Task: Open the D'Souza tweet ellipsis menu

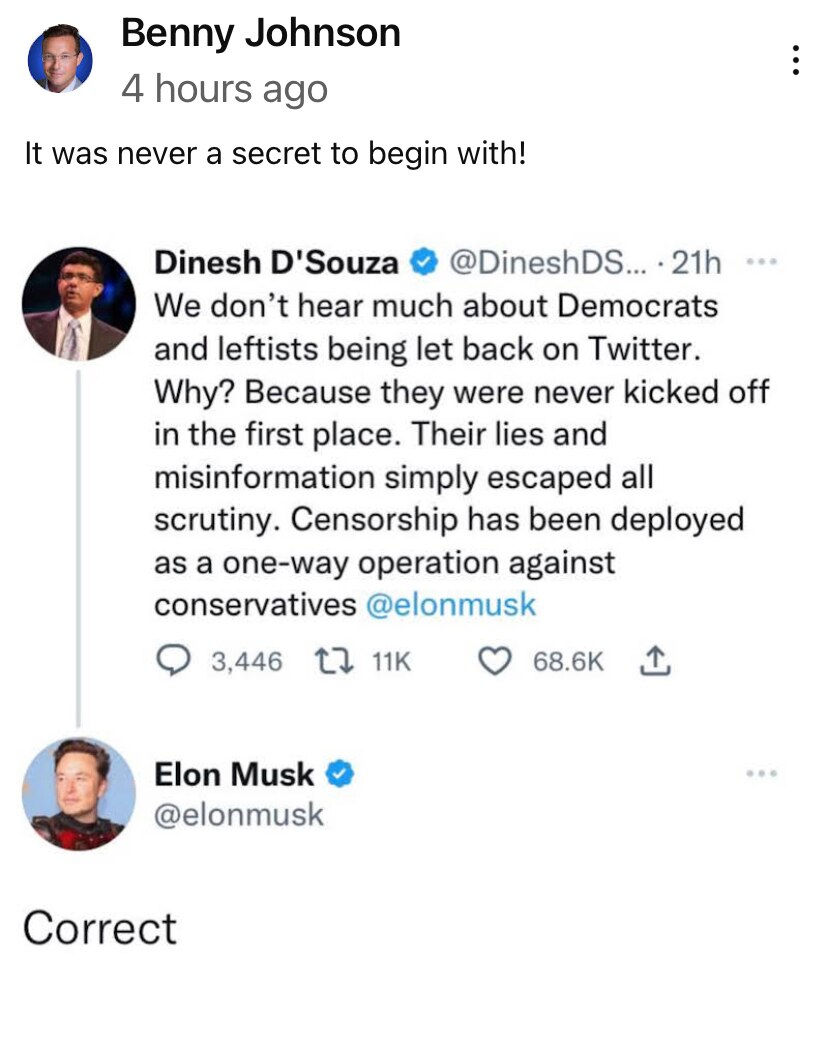Action: (763, 264)
